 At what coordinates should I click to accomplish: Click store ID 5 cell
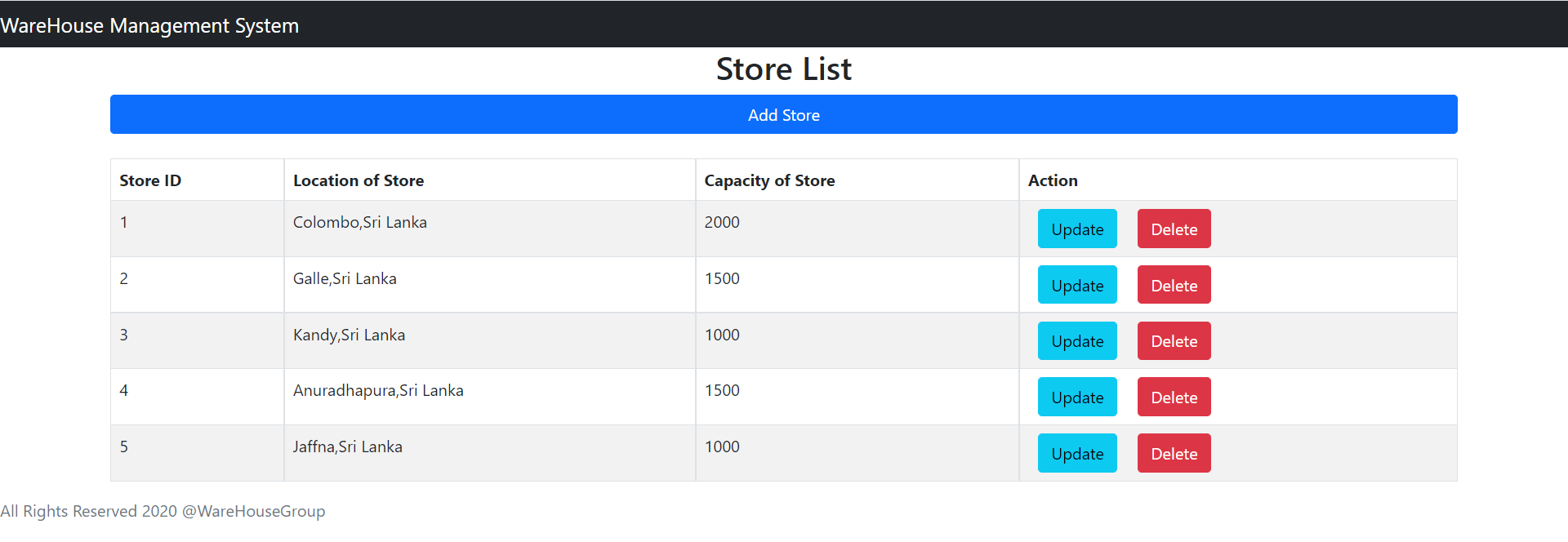[197, 453]
